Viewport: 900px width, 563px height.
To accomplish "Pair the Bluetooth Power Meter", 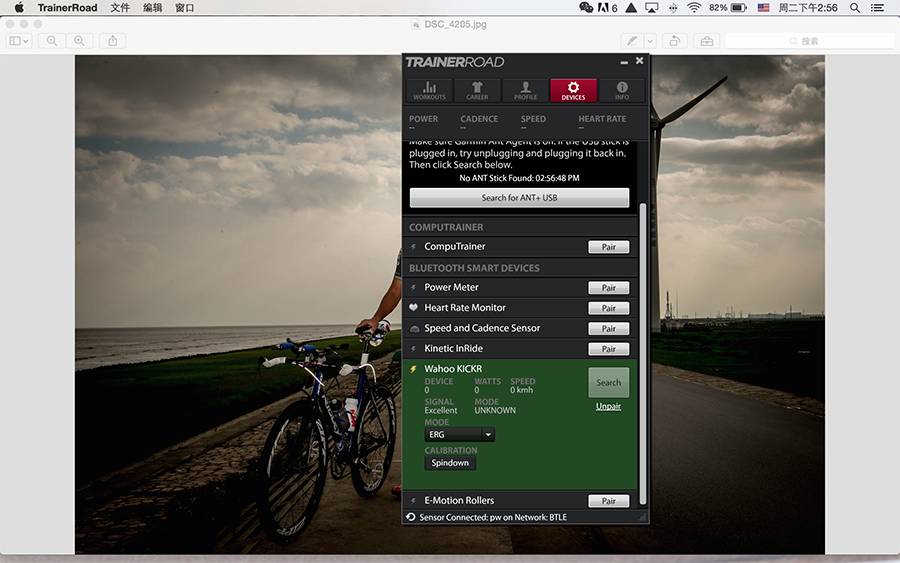I will click(x=608, y=288).
